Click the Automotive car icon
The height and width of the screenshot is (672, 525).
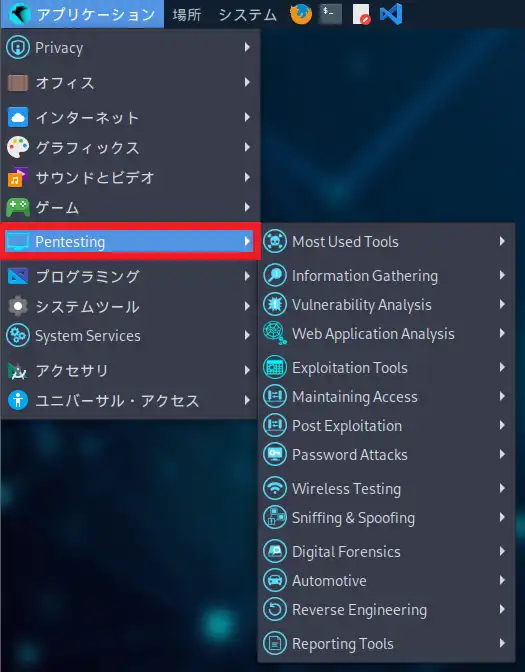click(x=275, y=580)
